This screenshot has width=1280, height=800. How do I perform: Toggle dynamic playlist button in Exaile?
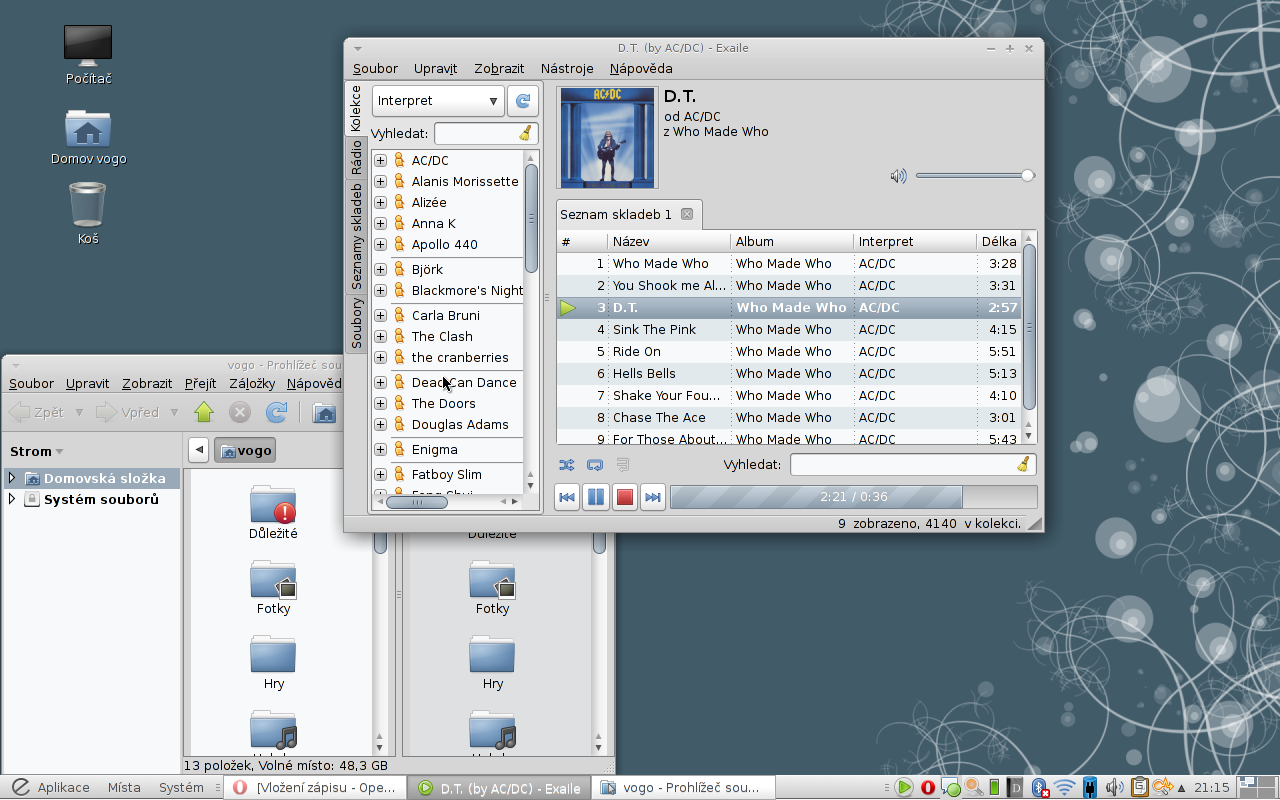coord(622,465)
